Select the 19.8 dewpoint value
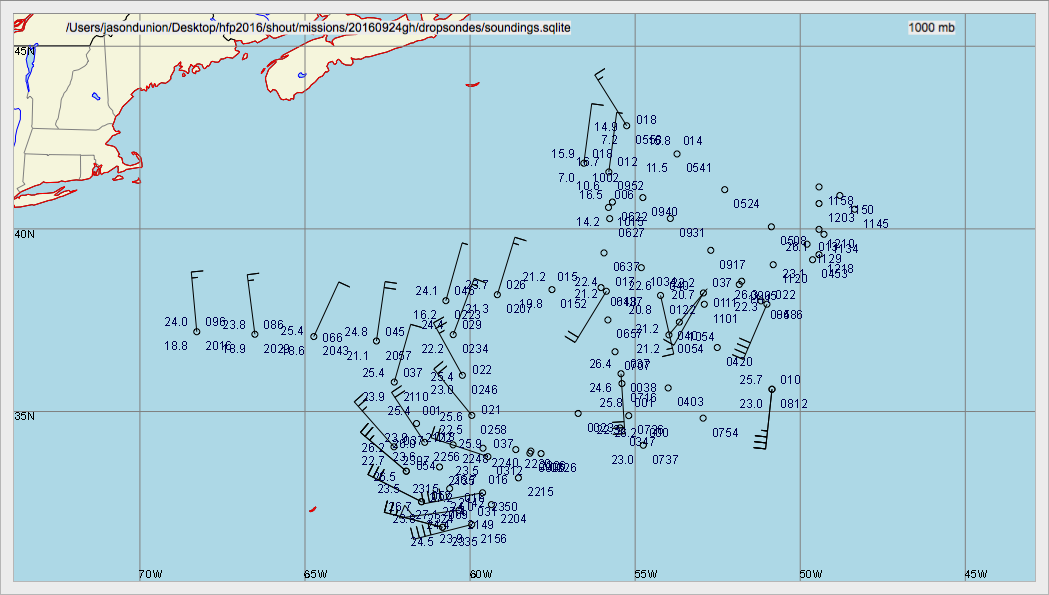 coord(531,304)
